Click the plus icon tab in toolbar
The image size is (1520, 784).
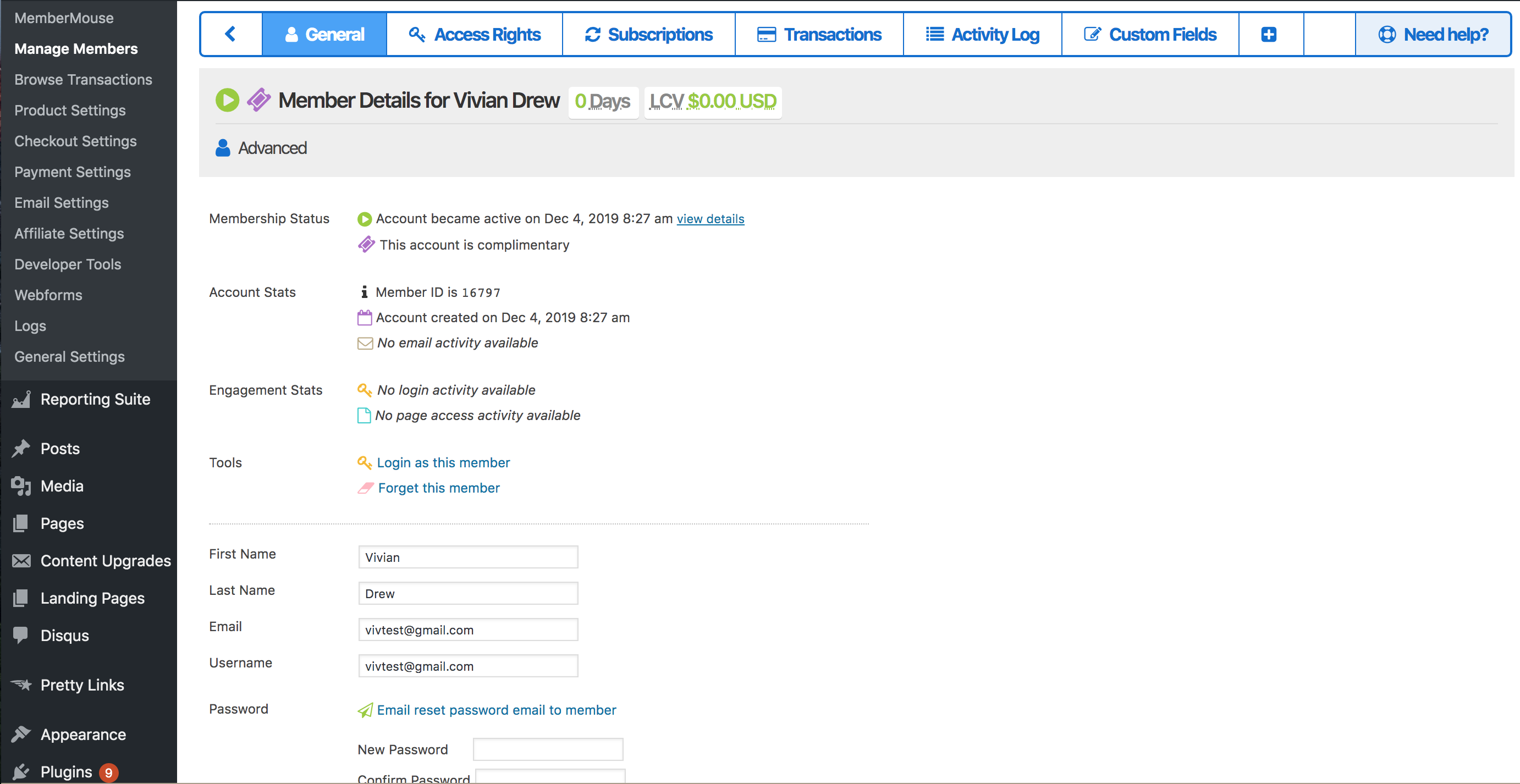tap(1269, 34)
